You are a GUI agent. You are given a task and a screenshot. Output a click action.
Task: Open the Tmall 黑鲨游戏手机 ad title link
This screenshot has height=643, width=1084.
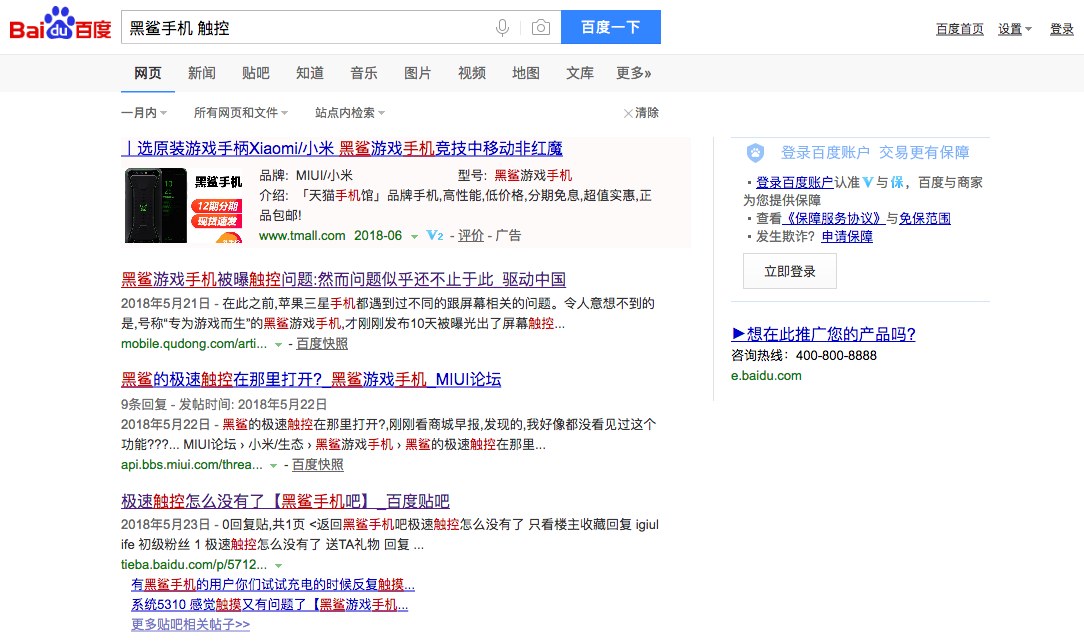click(342, 149)
